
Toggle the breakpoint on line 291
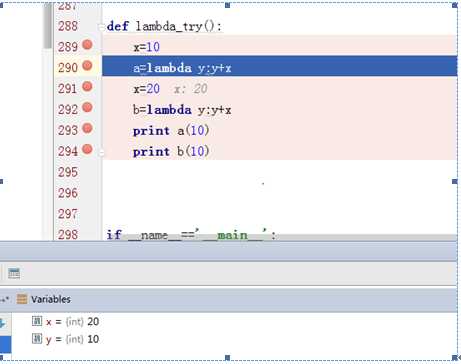(x=87, y=87)
